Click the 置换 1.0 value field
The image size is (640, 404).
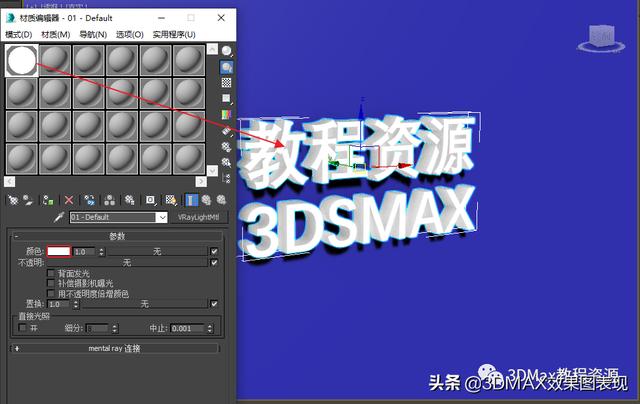pos(60,304)
